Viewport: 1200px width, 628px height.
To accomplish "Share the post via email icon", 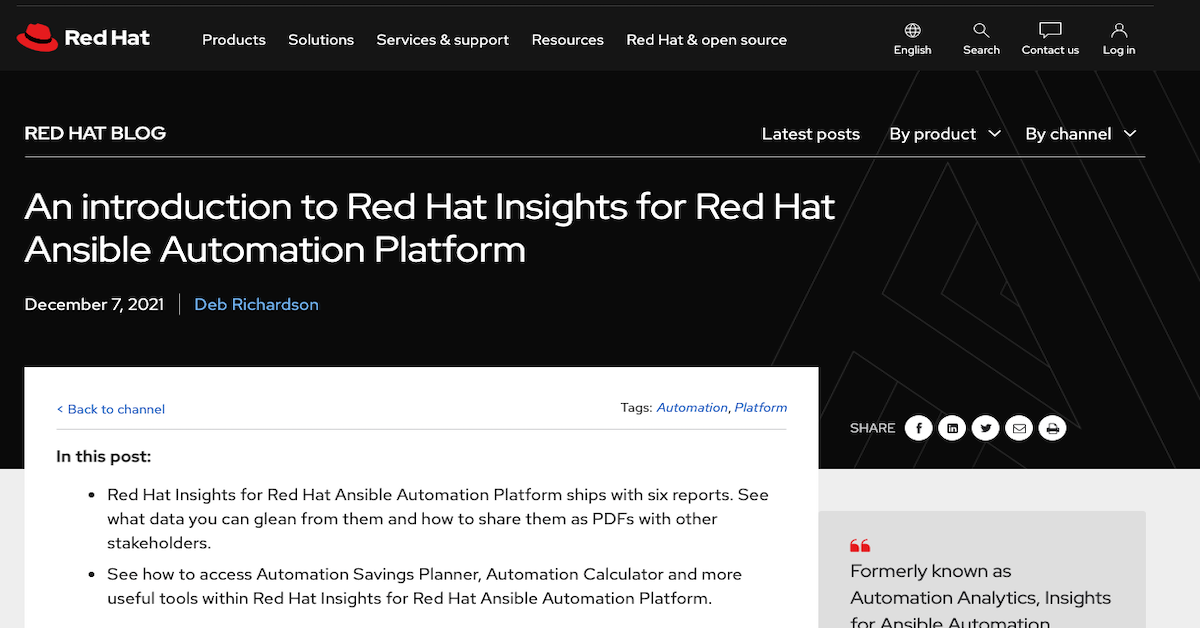I will (1019, 428).
